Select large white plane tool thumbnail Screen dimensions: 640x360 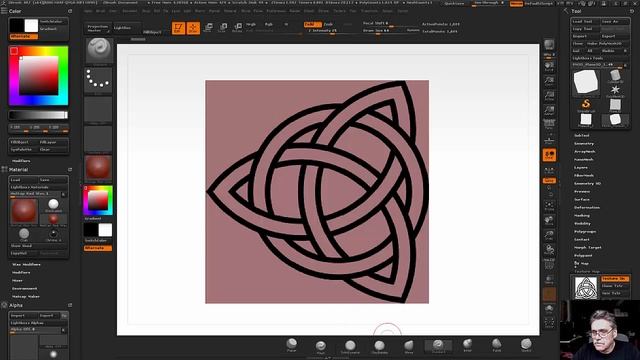pos(586,82)
